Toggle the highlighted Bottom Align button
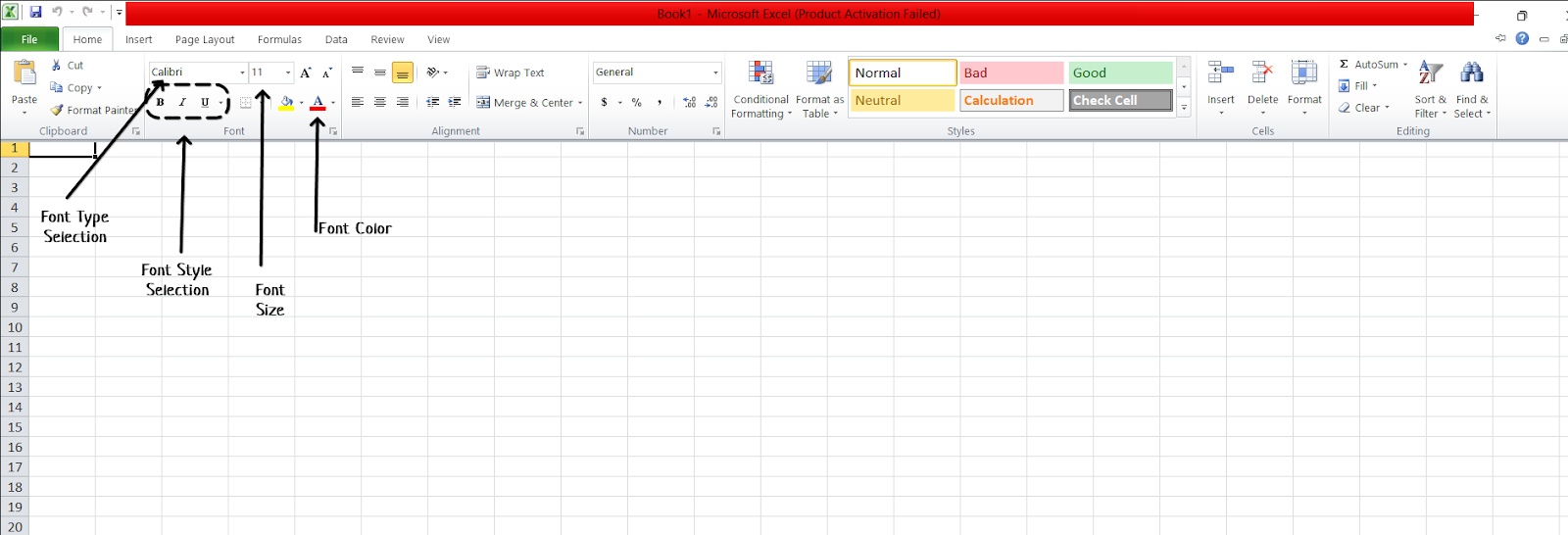This screenshot has width=1568, height=535. click(x=402, y=73)
